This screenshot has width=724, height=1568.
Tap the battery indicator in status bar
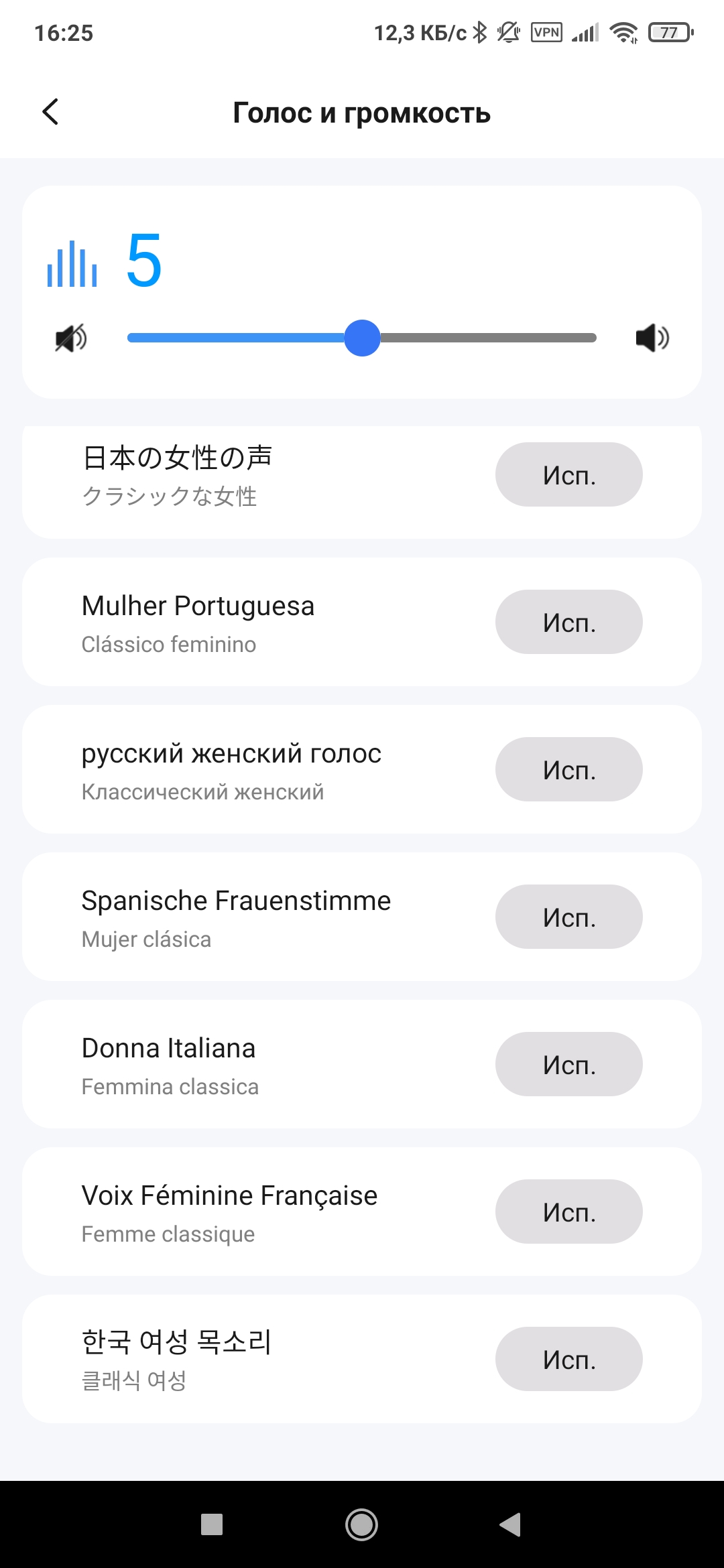click(x=670, y=32)
